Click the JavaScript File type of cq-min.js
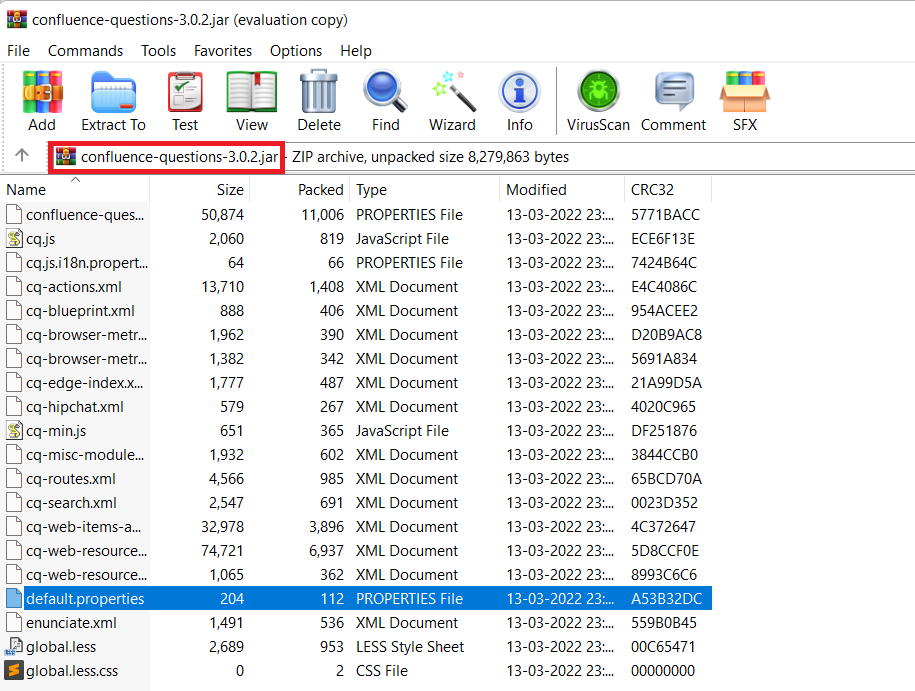The image size is (915, 691). [x=402, y=431]
